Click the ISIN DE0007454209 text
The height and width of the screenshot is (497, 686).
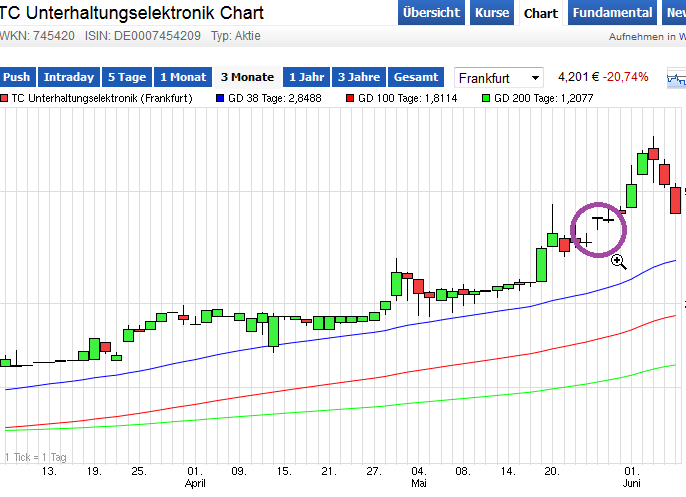point(143,36)
